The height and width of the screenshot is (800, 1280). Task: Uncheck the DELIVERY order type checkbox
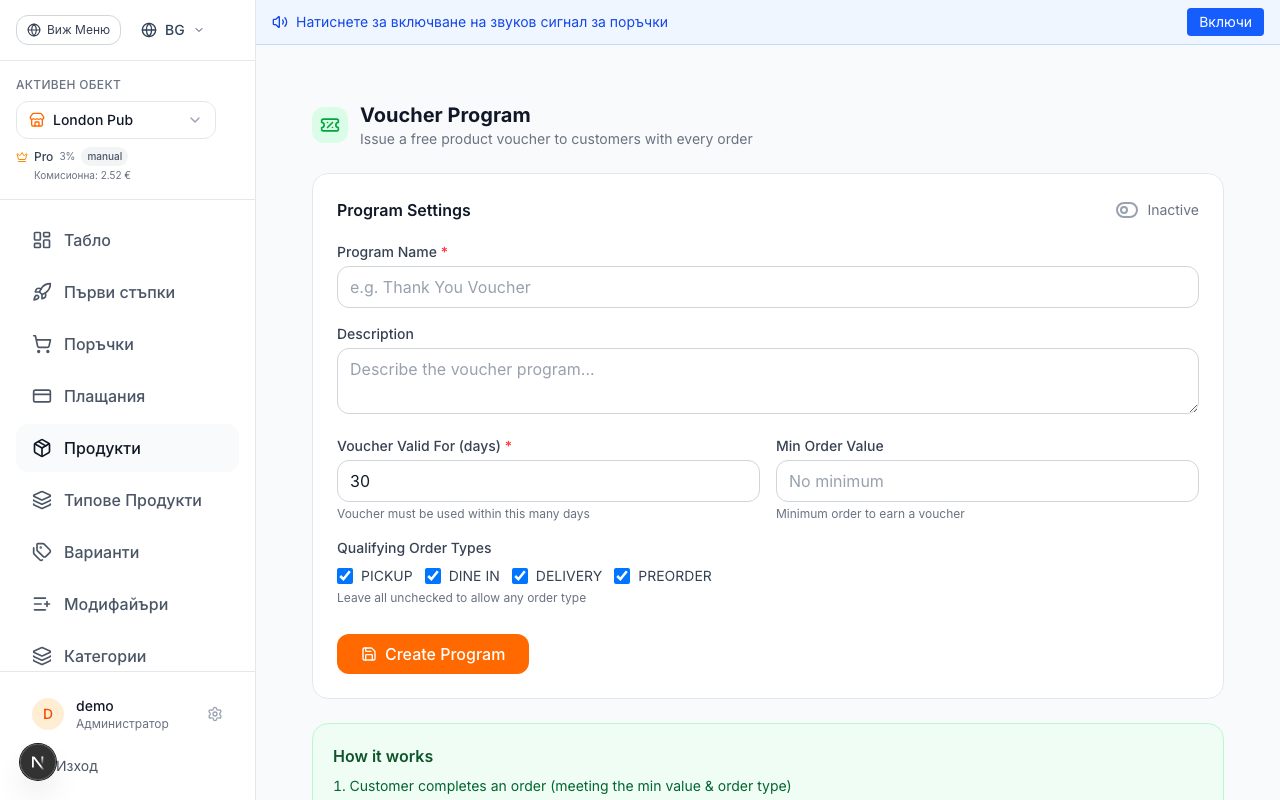520,576
